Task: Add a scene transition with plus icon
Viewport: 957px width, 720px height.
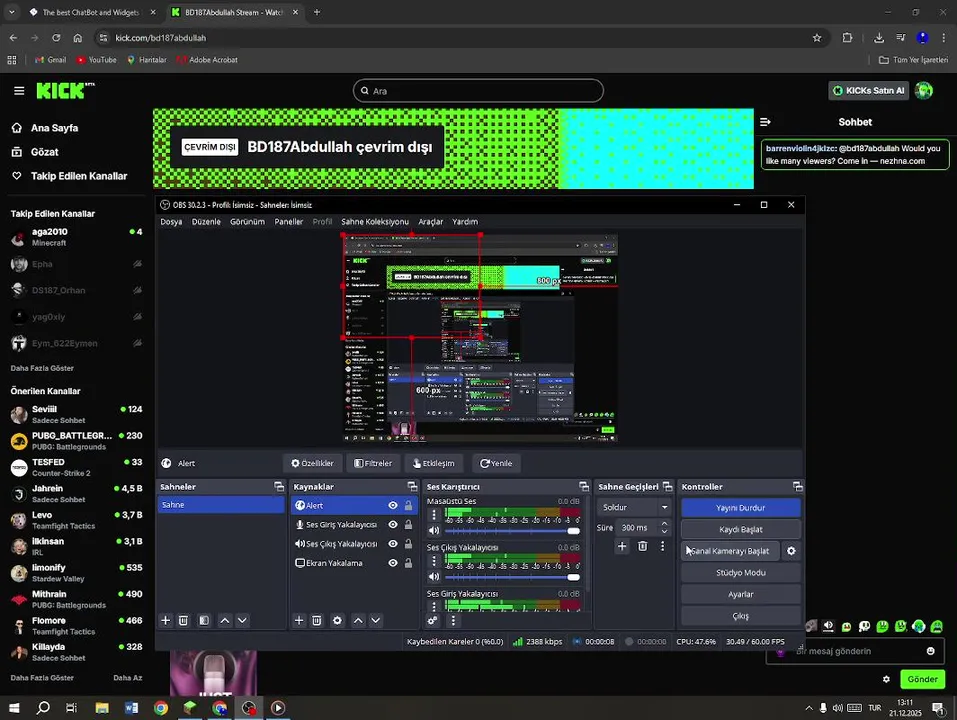Action: pyautogui.click(x=622, y=546)
